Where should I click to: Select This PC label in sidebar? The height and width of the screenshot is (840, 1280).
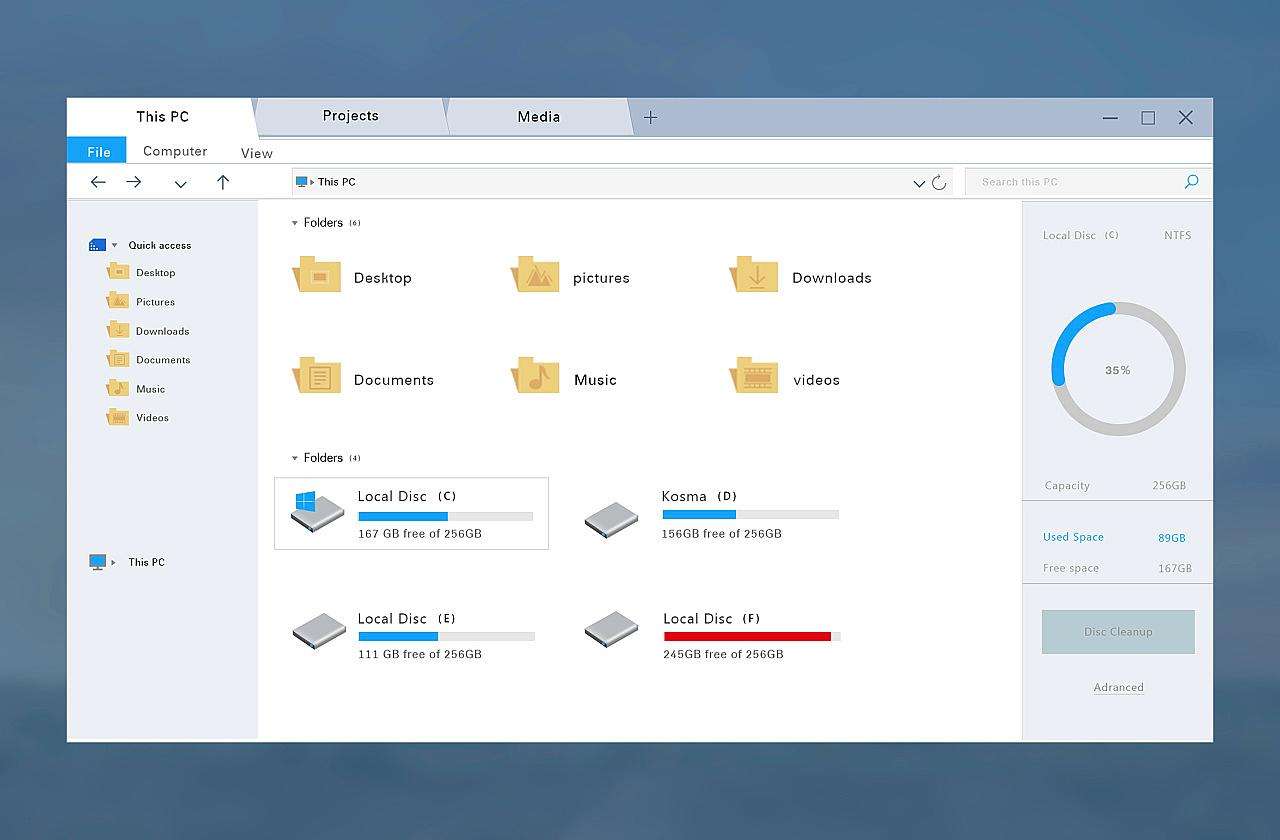tap(146, 562)
